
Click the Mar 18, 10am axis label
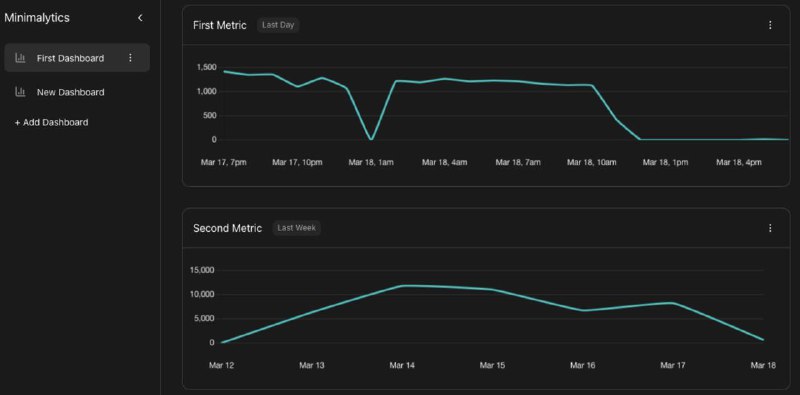[592, 162]
